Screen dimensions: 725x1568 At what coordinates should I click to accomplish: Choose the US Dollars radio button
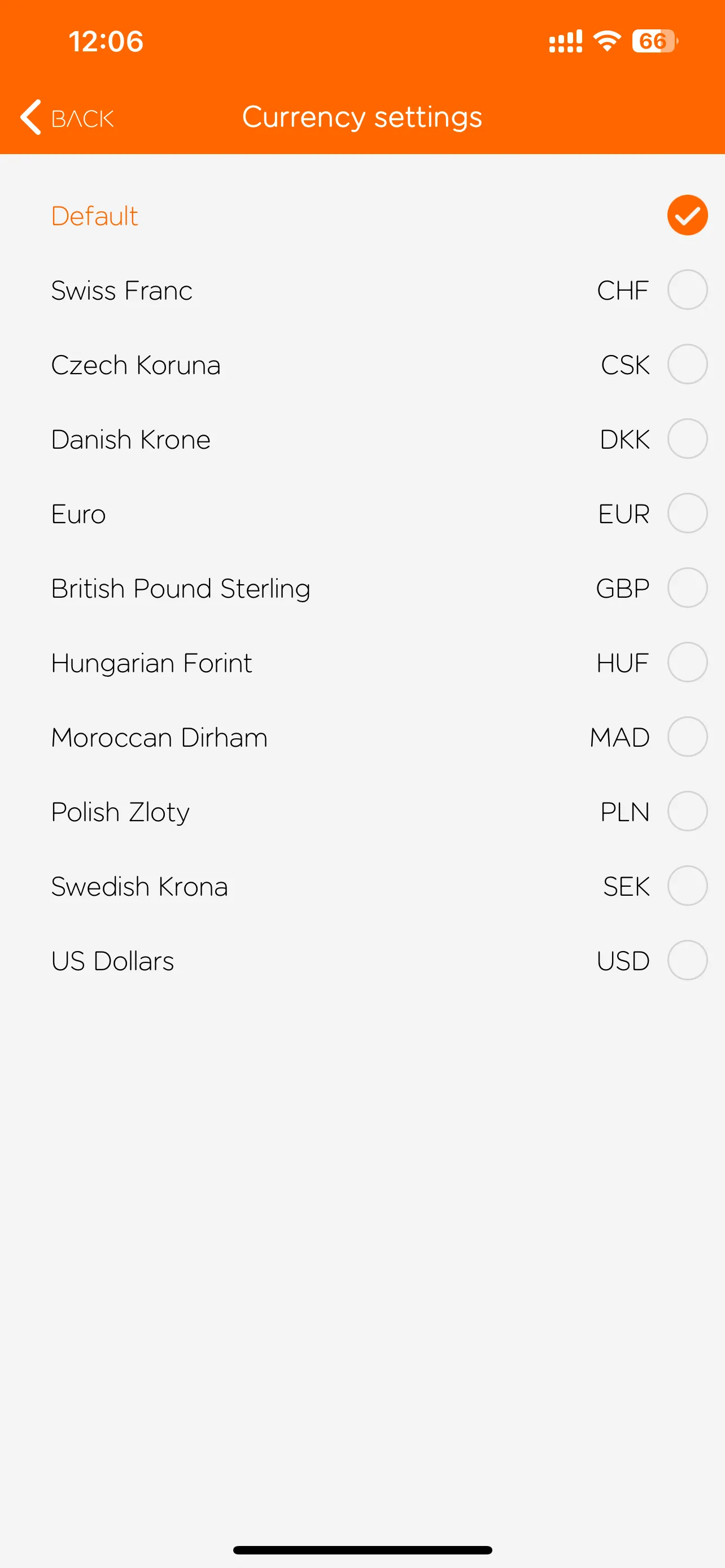coord(687,960)
